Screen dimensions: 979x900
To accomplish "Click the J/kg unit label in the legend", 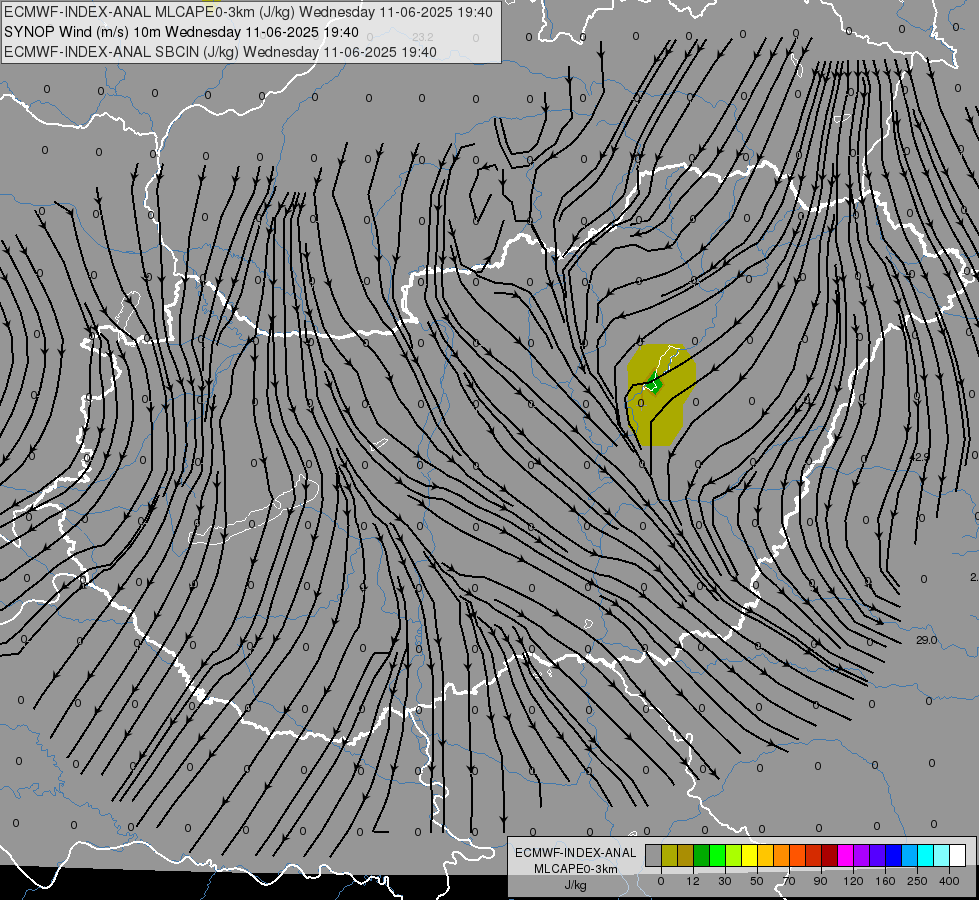I will pyautogui.click(x=575, y=885).
